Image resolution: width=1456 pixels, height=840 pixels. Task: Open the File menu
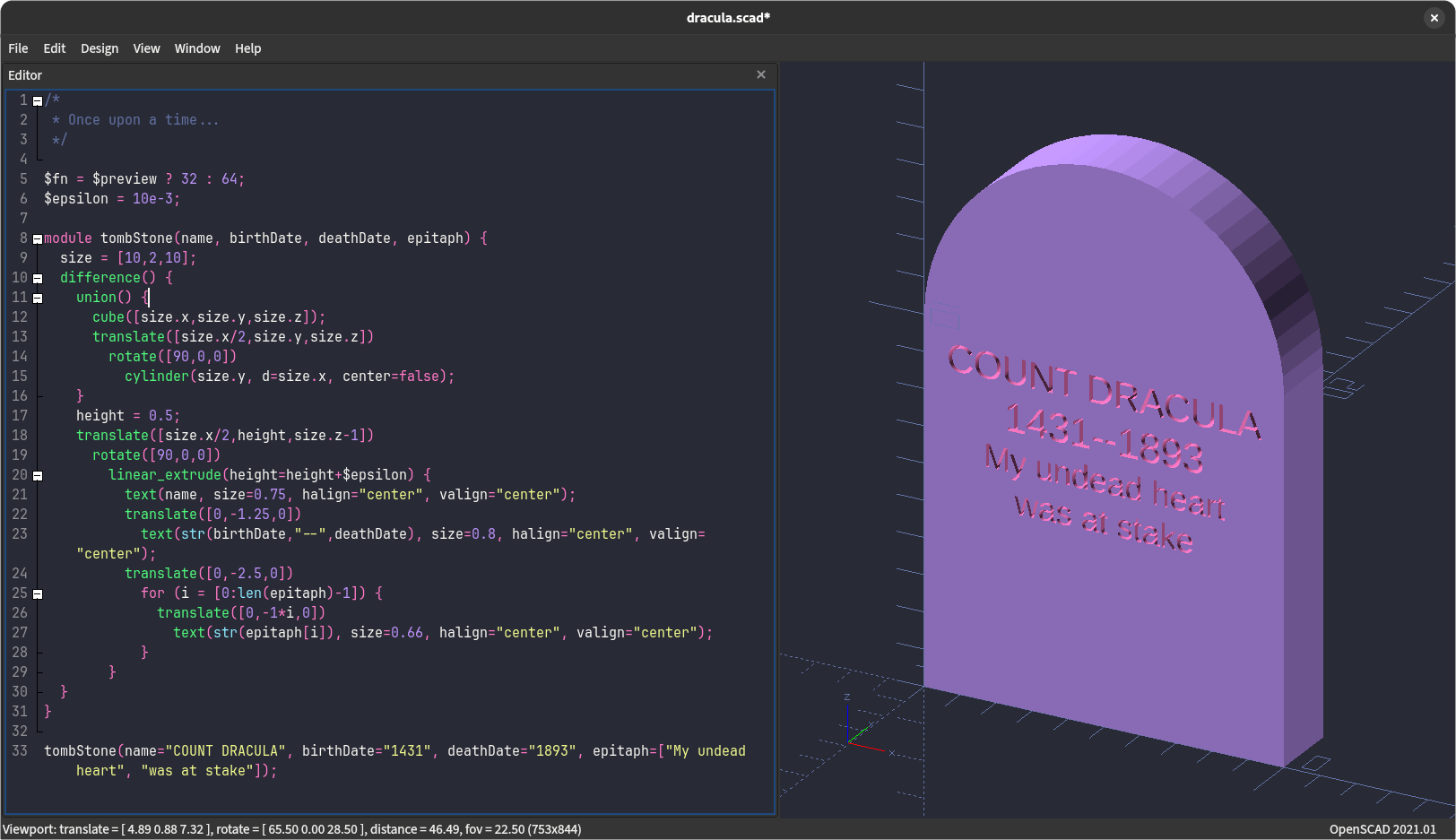tap(17, 48)
